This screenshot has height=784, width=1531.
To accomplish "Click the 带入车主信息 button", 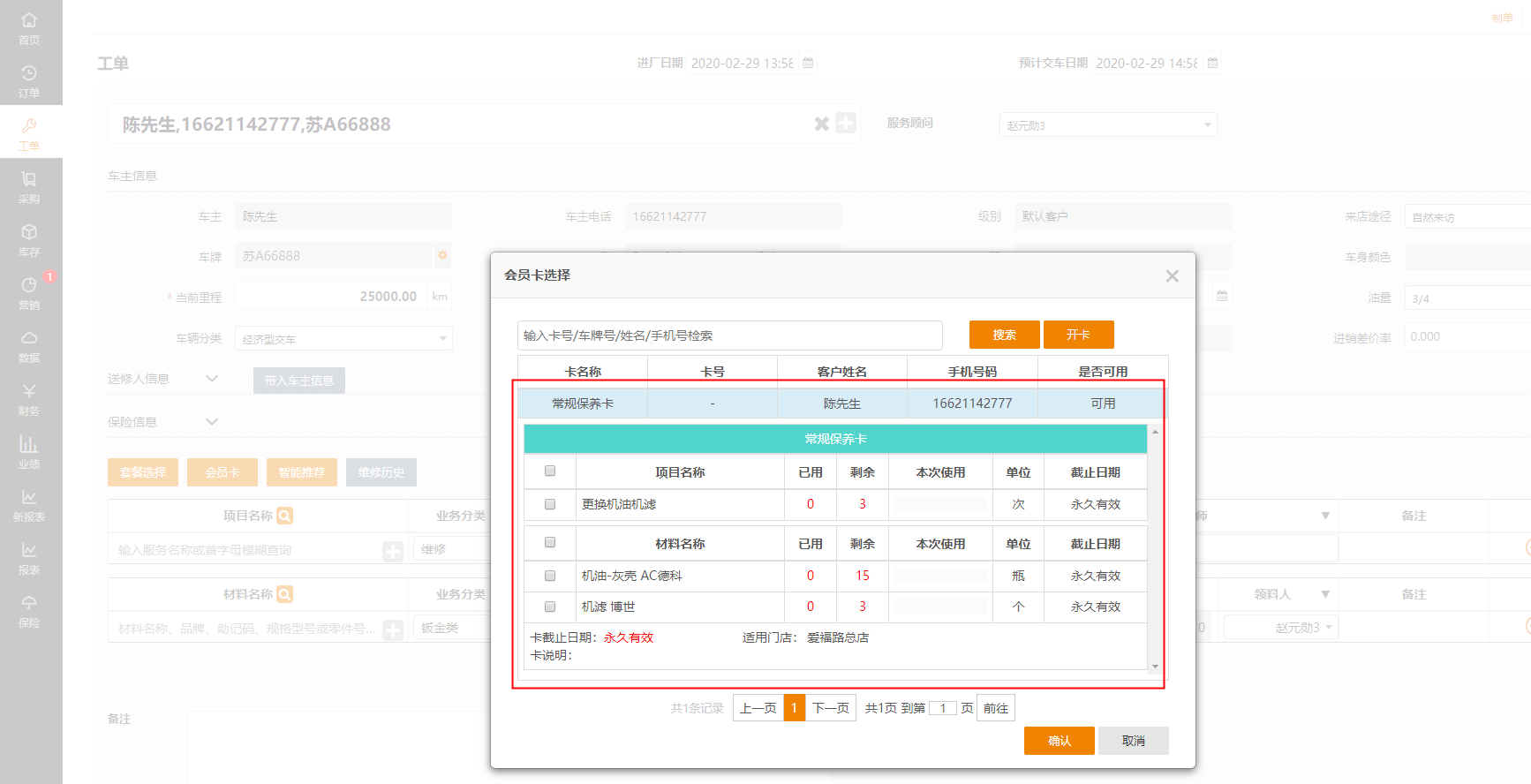I will pyautogui.click(x=299, y=381).
